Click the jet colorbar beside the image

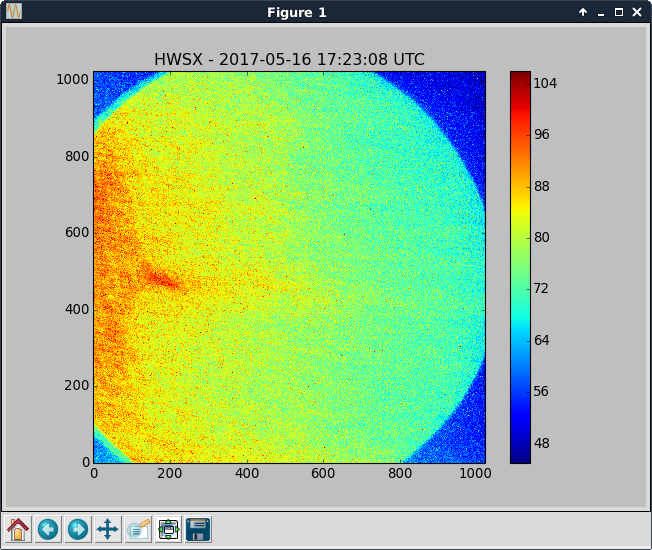click(520, 267)
